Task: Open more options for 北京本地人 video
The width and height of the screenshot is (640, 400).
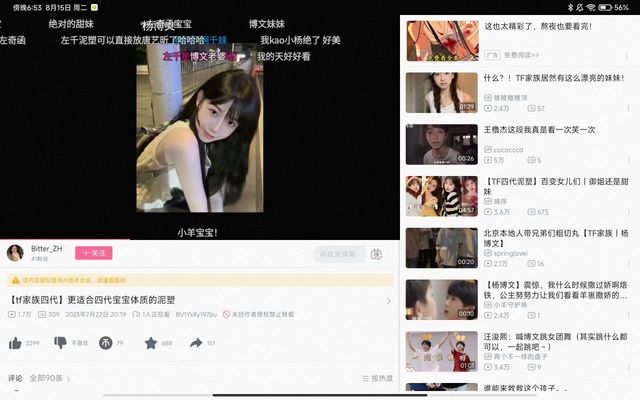Action: click(628, 264)
